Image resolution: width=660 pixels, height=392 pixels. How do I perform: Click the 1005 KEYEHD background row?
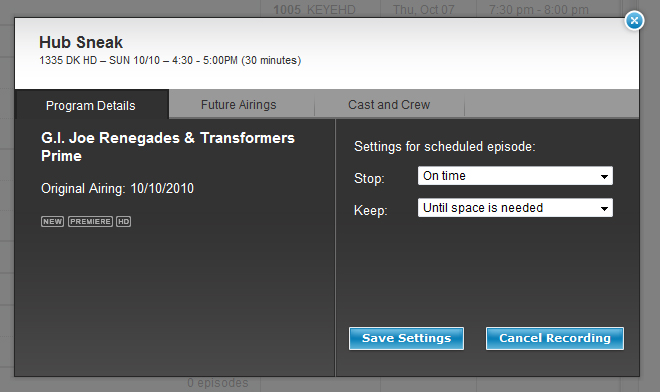click(314, 9)
